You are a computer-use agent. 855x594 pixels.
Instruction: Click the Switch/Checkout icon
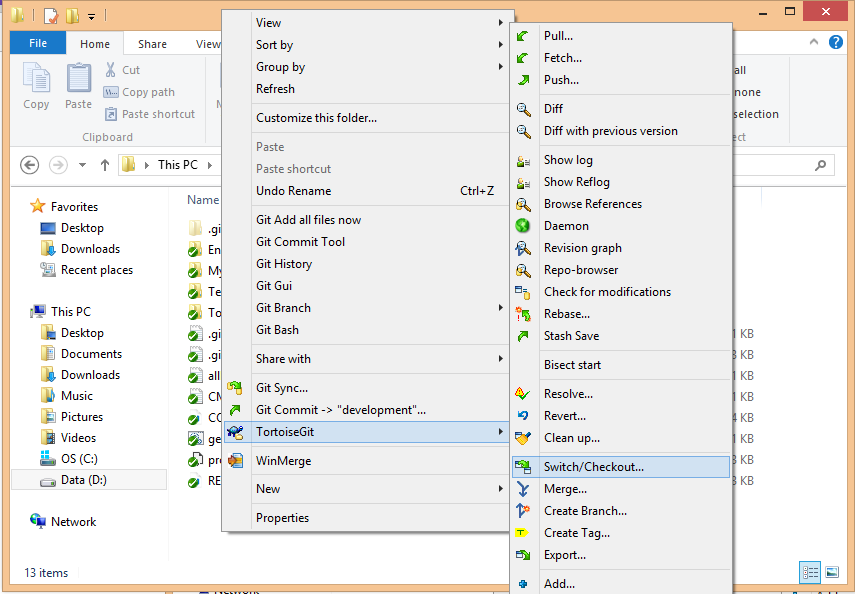point(523,467)
